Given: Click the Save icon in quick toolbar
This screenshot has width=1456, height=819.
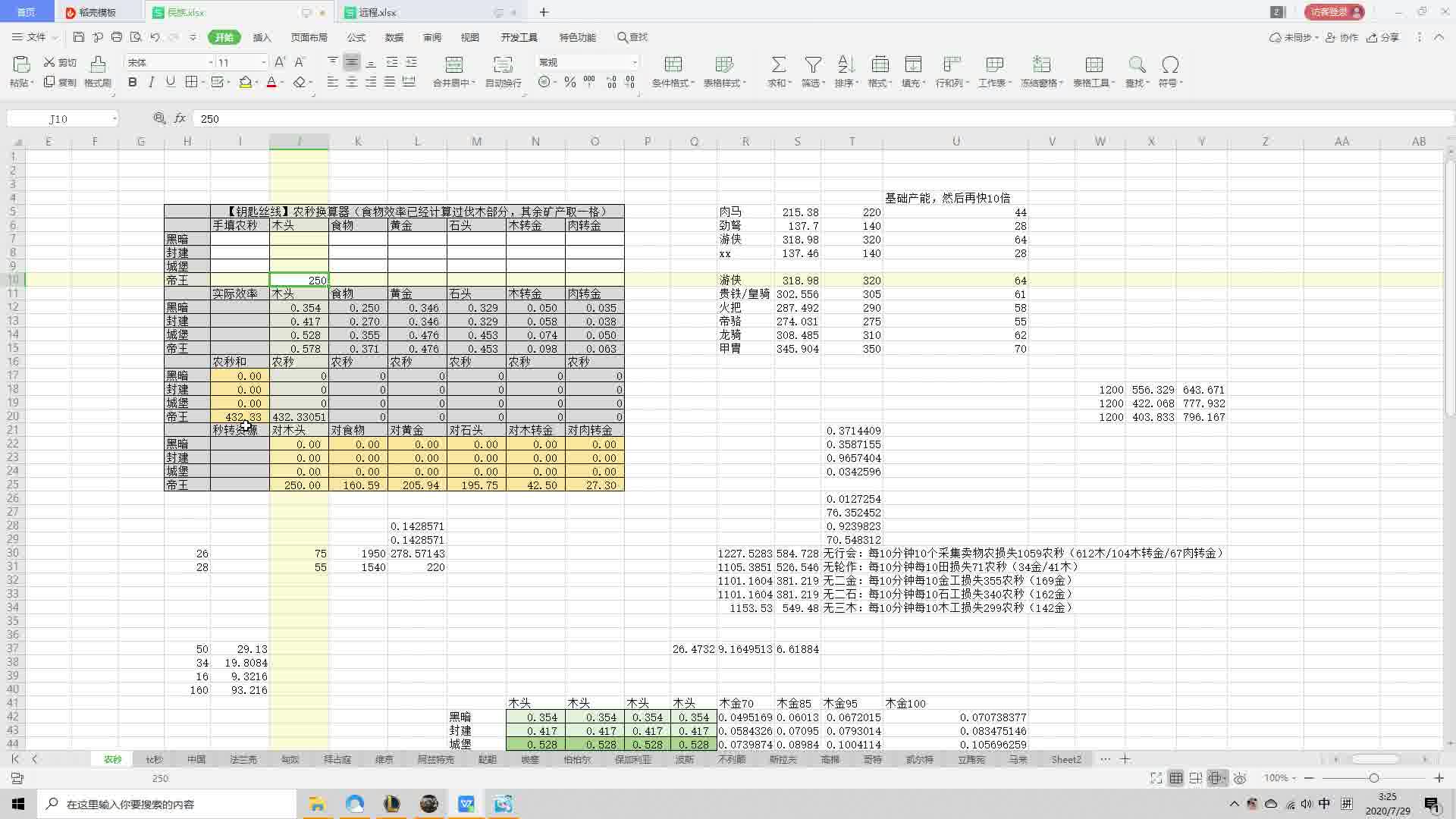Looking at the screenshot, I should coord(79,37).
